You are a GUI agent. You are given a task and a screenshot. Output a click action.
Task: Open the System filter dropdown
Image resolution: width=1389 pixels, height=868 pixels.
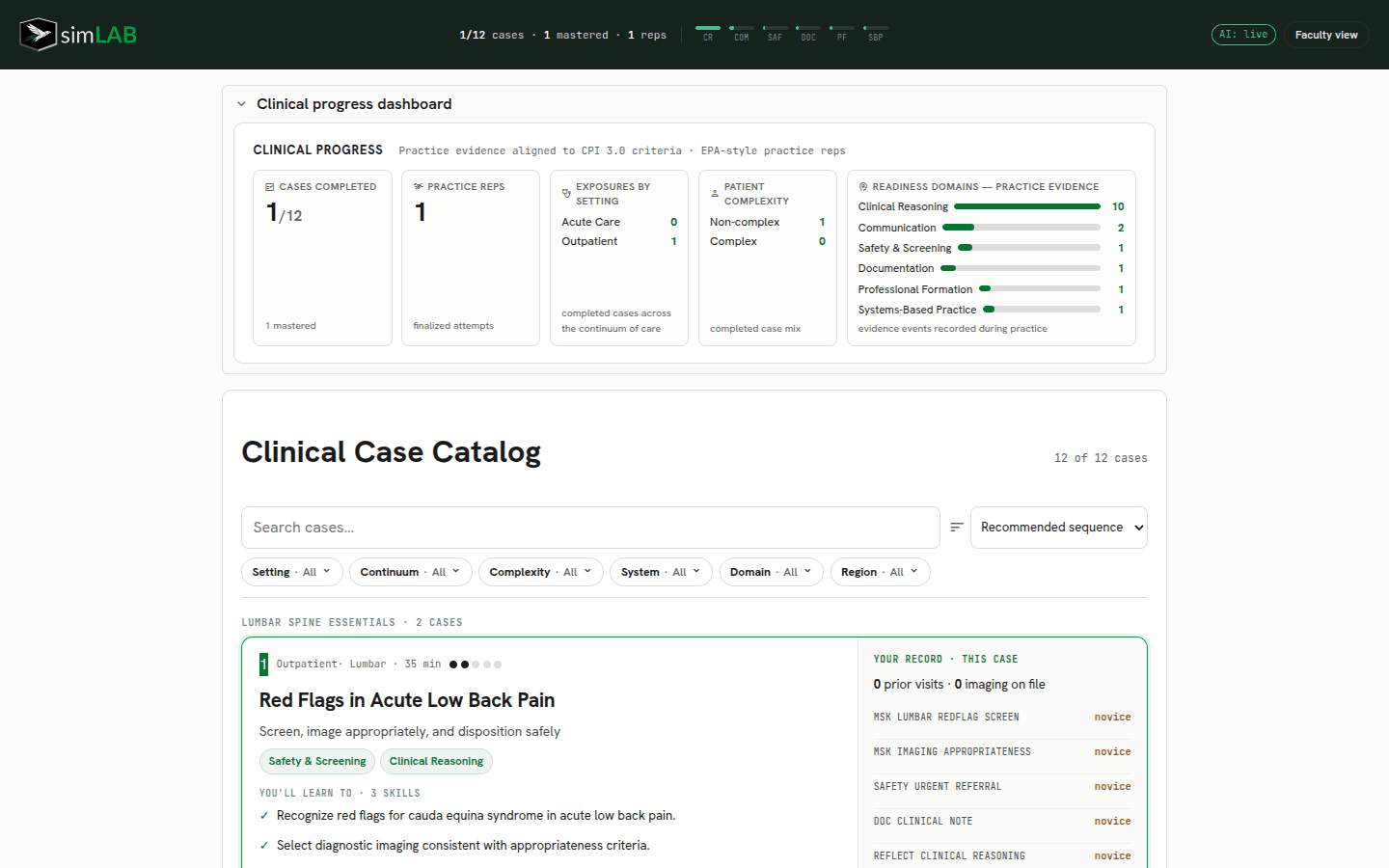point(661,572)
